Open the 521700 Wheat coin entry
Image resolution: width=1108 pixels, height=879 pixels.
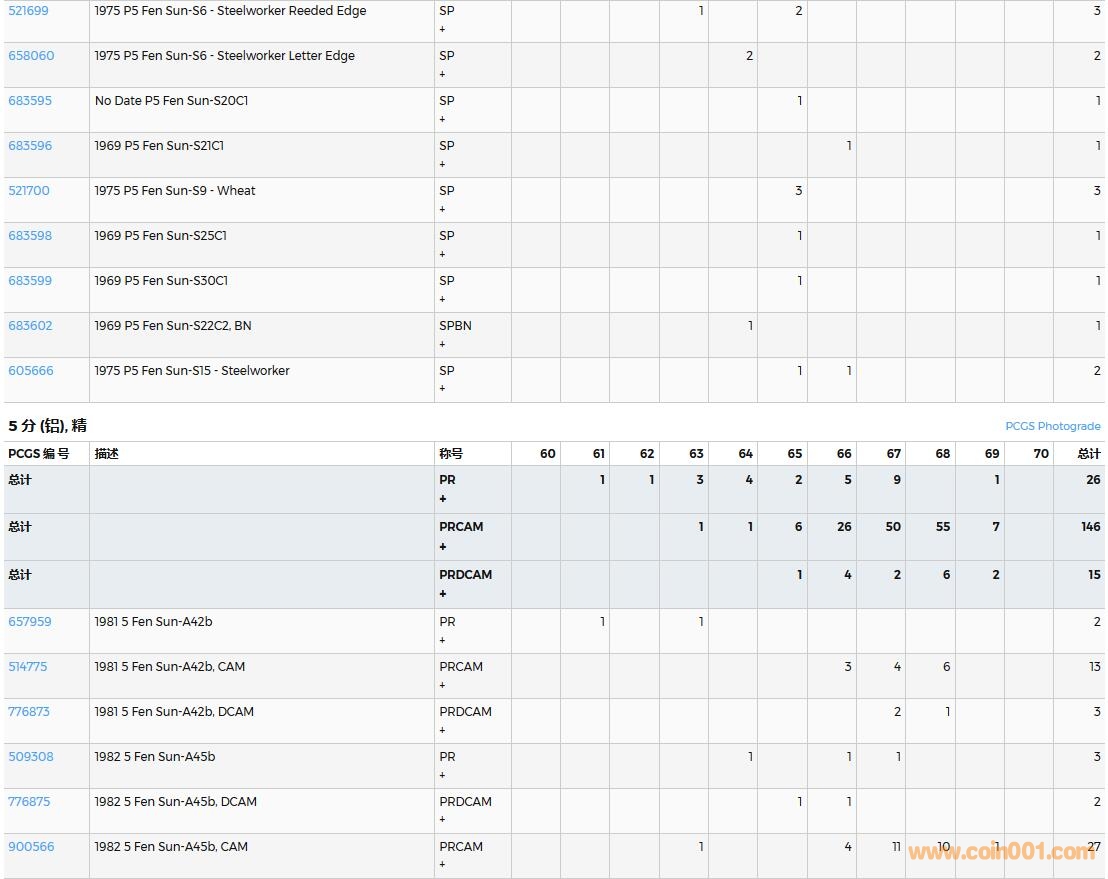tap(29, 191)
